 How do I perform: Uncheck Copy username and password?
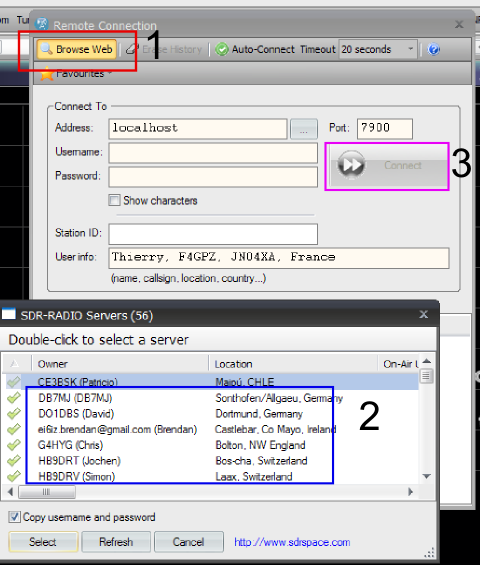(14, 517)
